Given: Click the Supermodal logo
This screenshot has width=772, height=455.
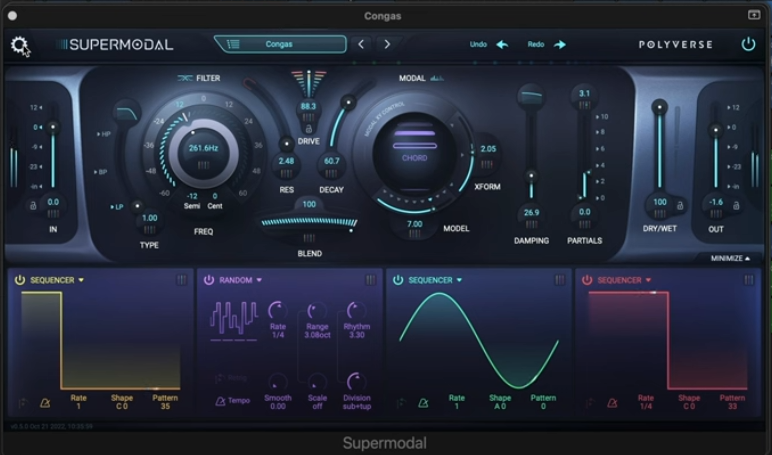Looking at the screenshot, I should click(114, 44).
